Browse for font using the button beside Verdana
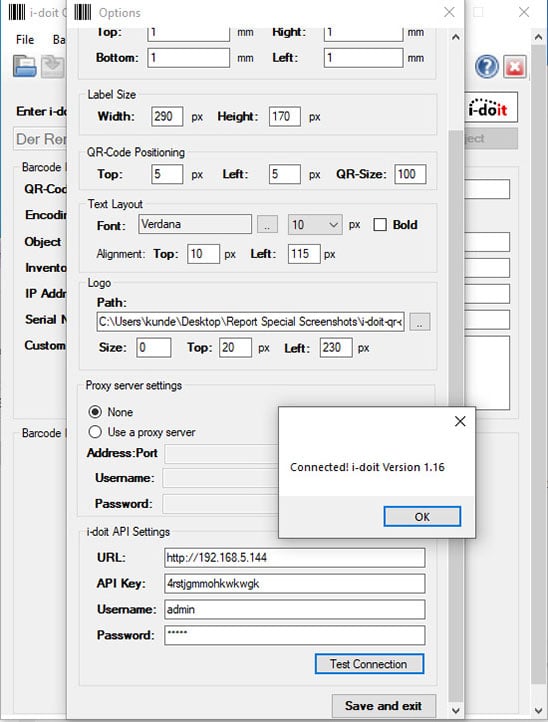The width and height of the screenshot is (548, 722). [x=267, y=225]
